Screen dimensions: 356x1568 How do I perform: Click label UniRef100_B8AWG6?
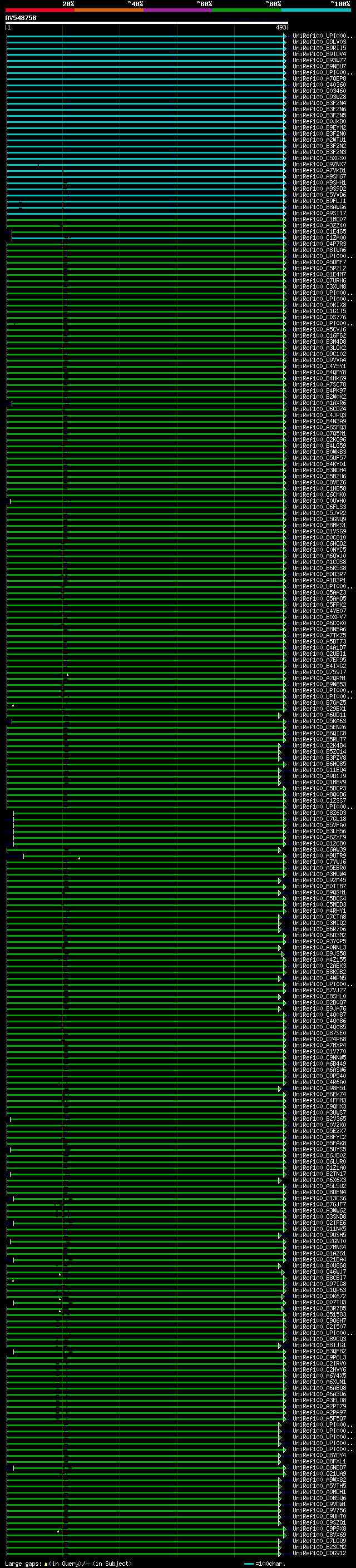[x=319, y=207]
